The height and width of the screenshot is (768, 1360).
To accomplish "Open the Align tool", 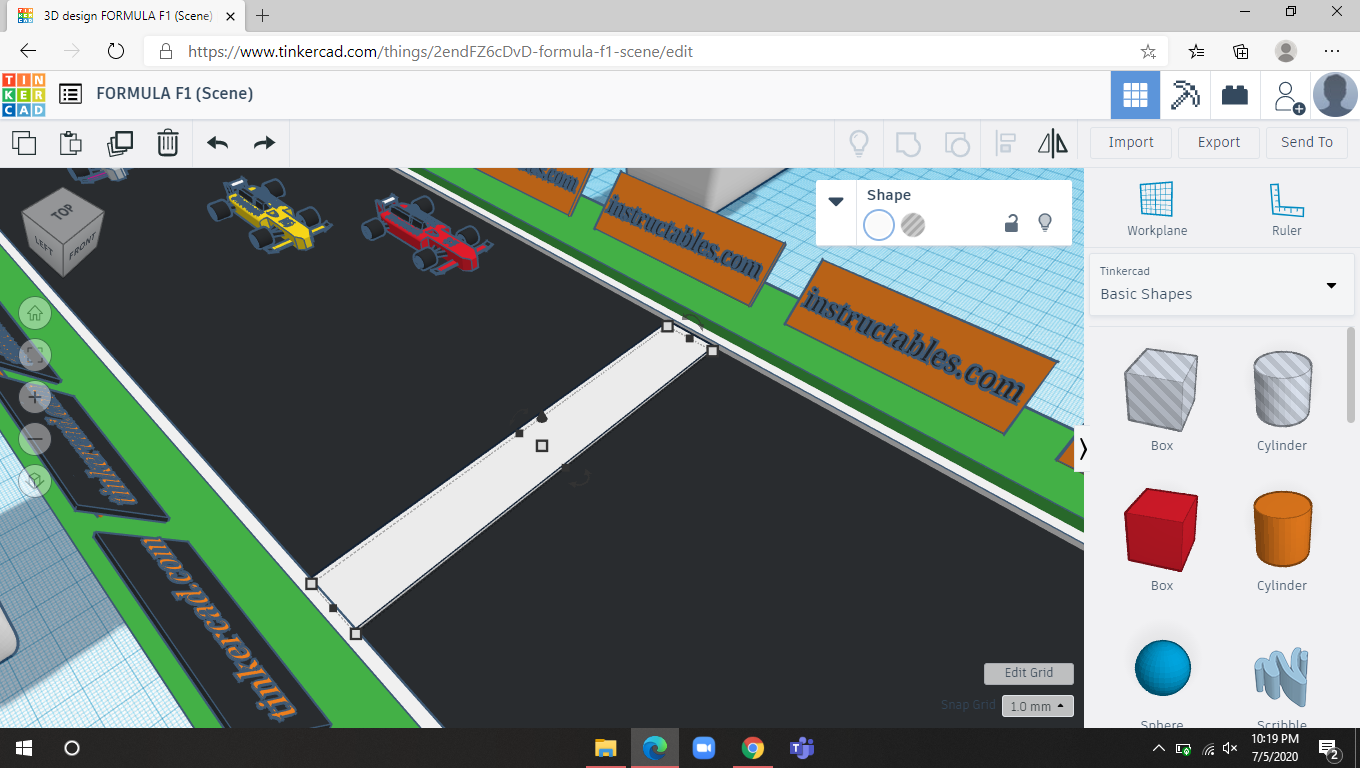I will coord(1005,143).
